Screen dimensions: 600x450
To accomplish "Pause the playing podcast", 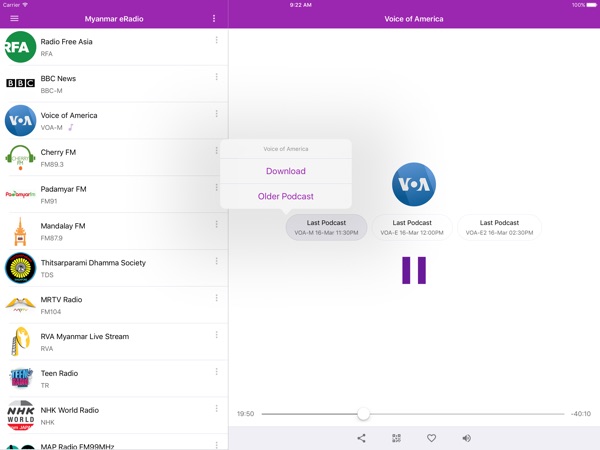I will [x=414, y=270].
